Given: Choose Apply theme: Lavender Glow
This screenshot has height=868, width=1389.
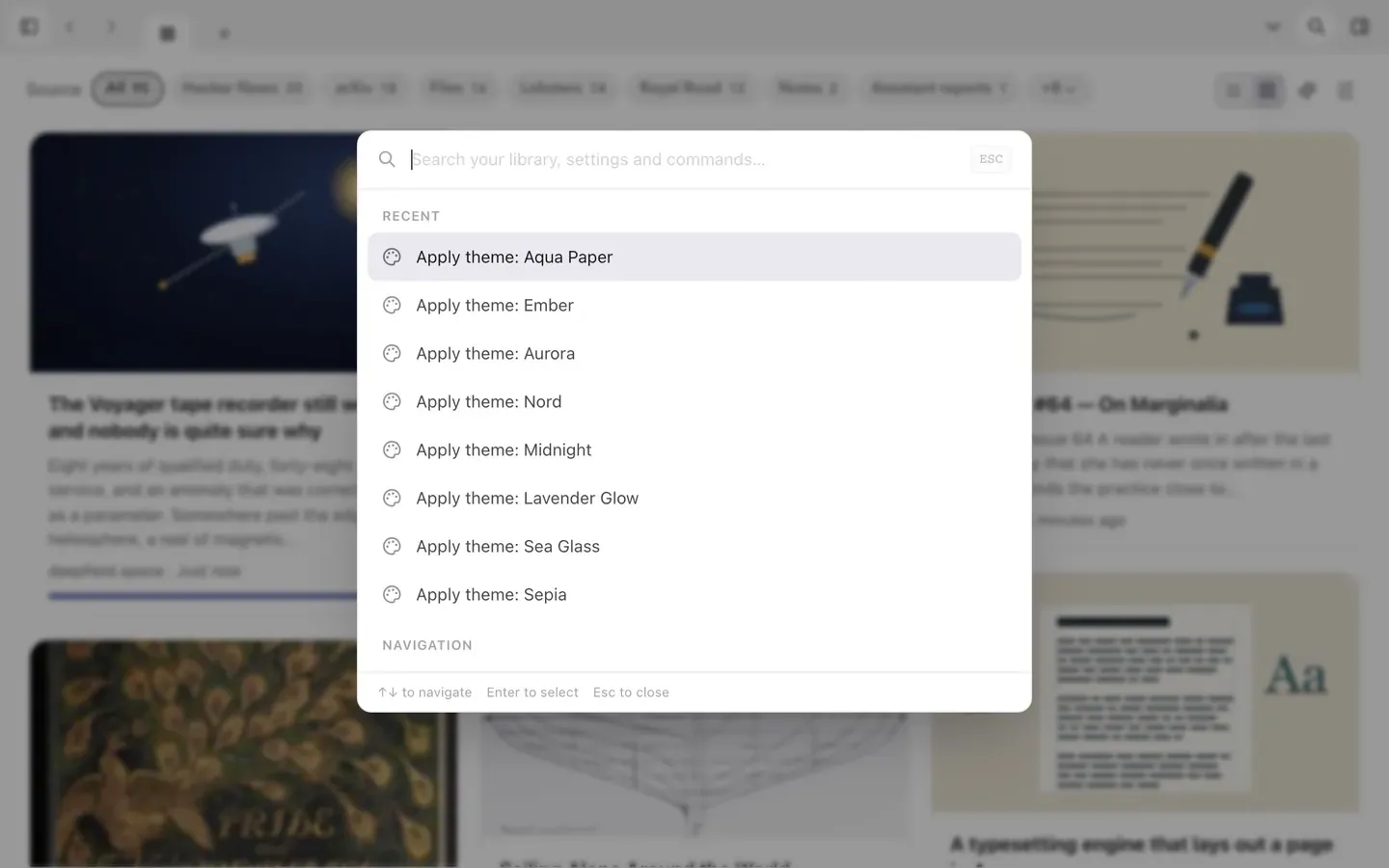Looking at the screenshot, I should pos(694,498).
